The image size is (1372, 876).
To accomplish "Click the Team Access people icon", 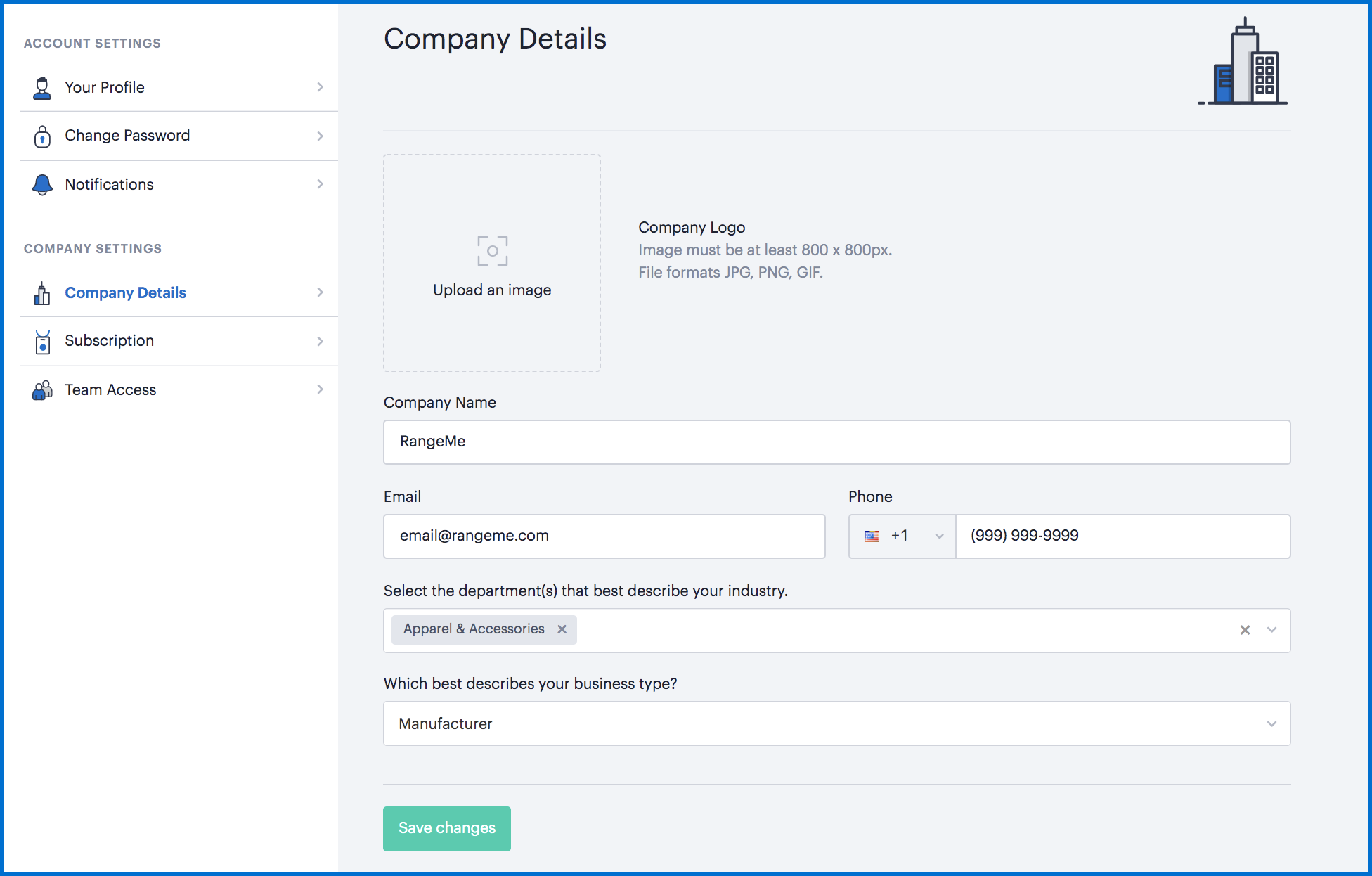I will point(42,390).
